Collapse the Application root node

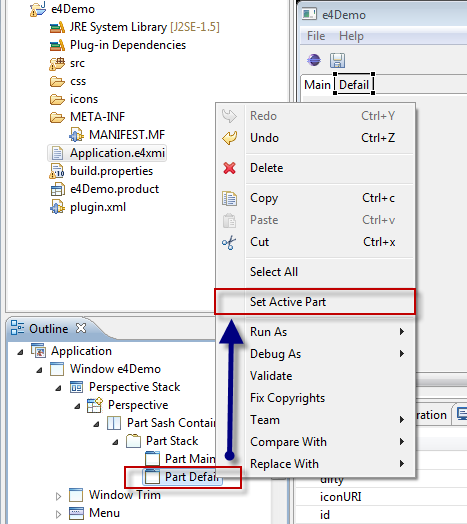click(20, 352)
